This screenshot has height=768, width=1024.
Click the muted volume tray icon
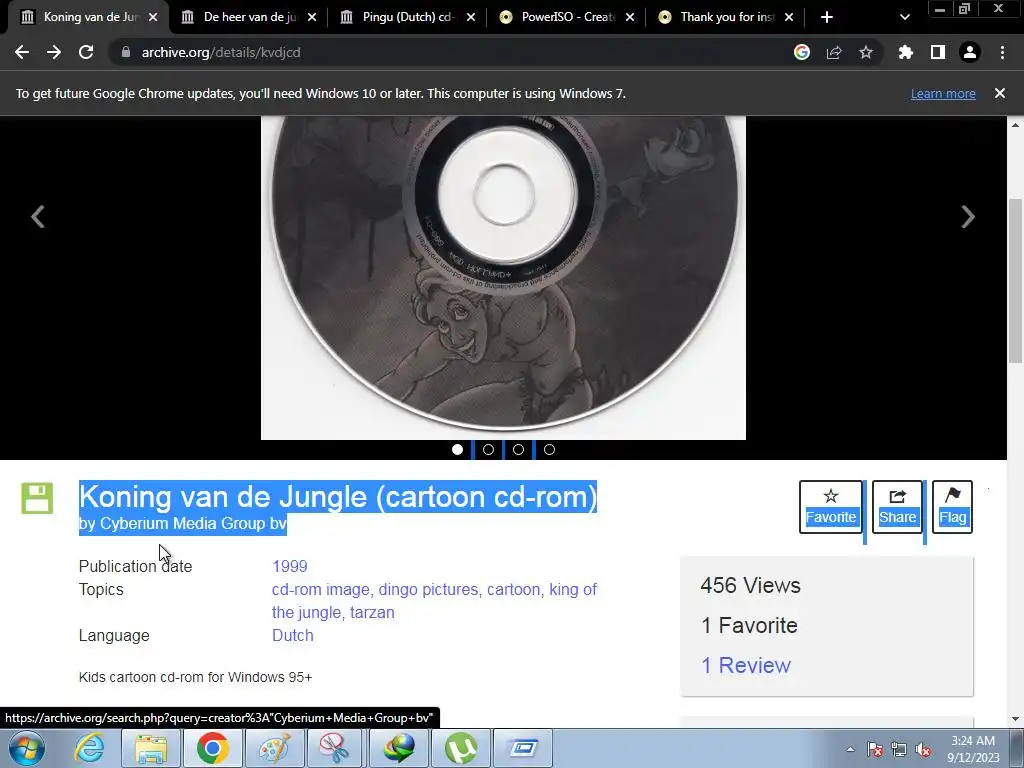point(923,750)
